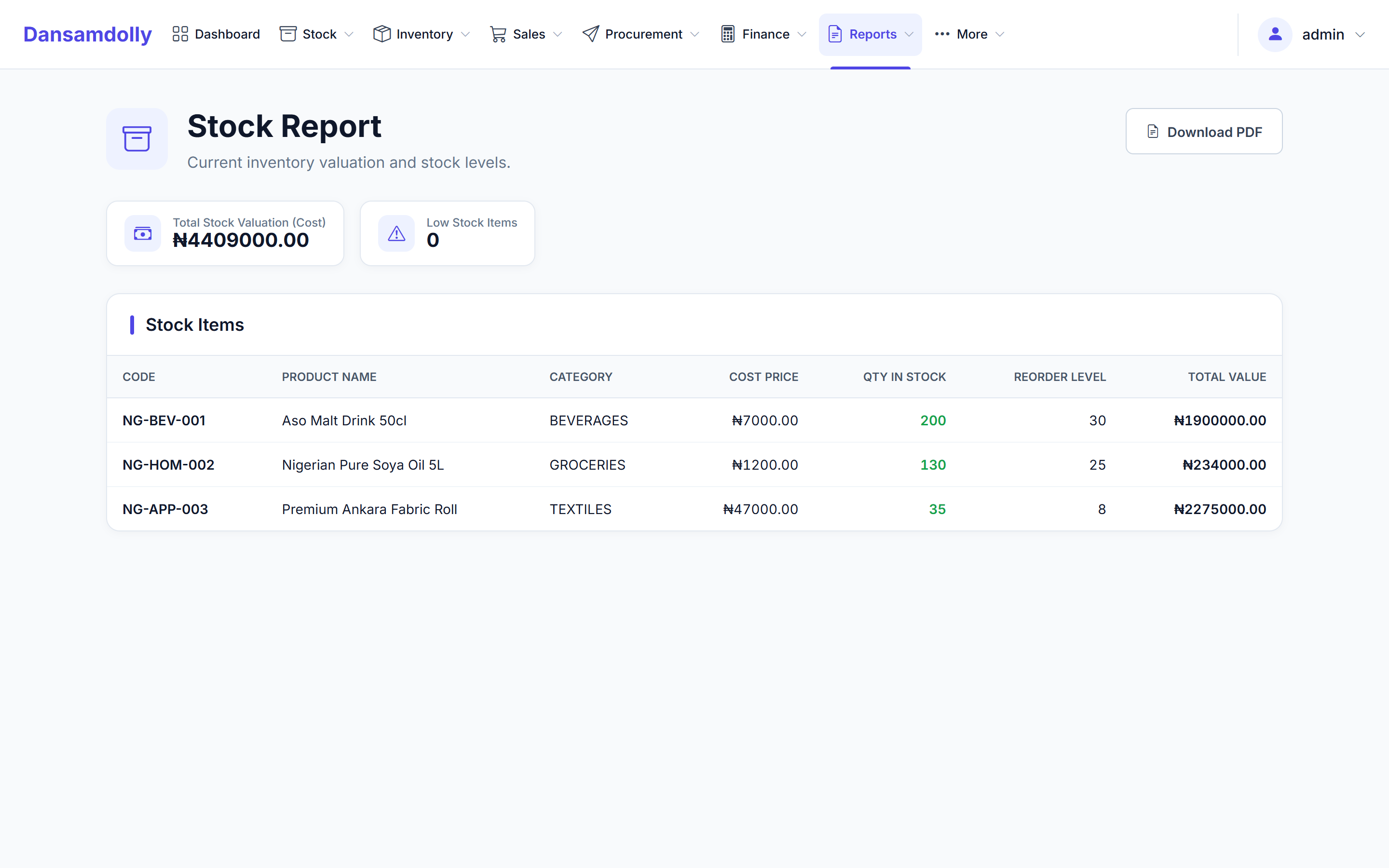Expand the Stock menu chevron
This screenshot has height=868, width=1389.
pyautogui.click(x=349, y=34)
